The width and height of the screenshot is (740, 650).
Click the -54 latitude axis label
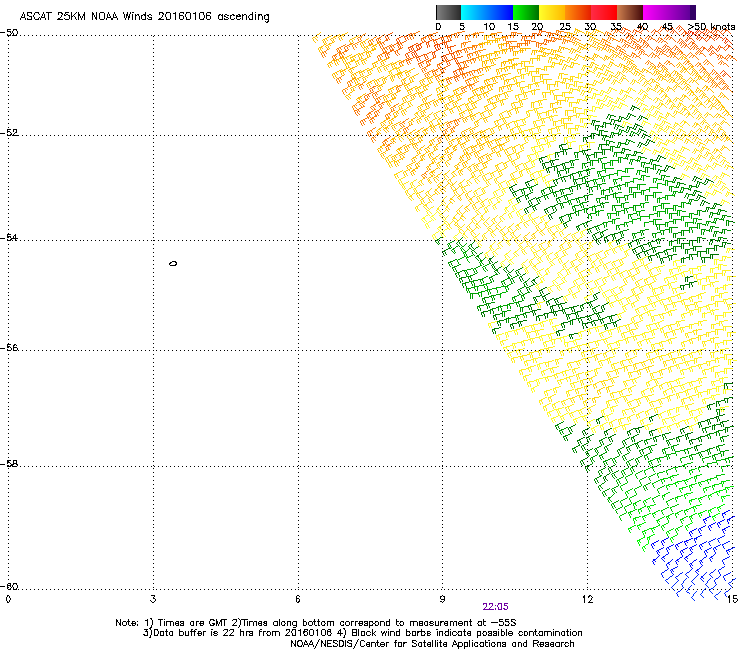point(9,238)
